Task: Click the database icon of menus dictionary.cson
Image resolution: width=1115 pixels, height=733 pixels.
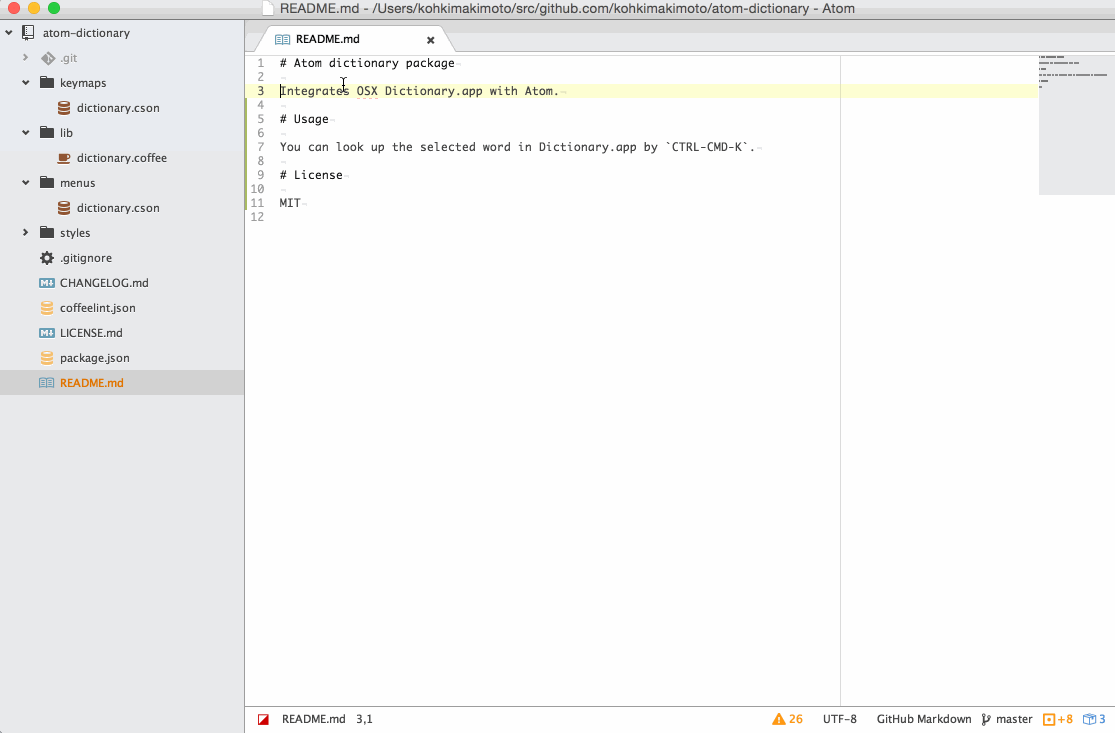Action: pyautogui.click(x=64, y=208)
